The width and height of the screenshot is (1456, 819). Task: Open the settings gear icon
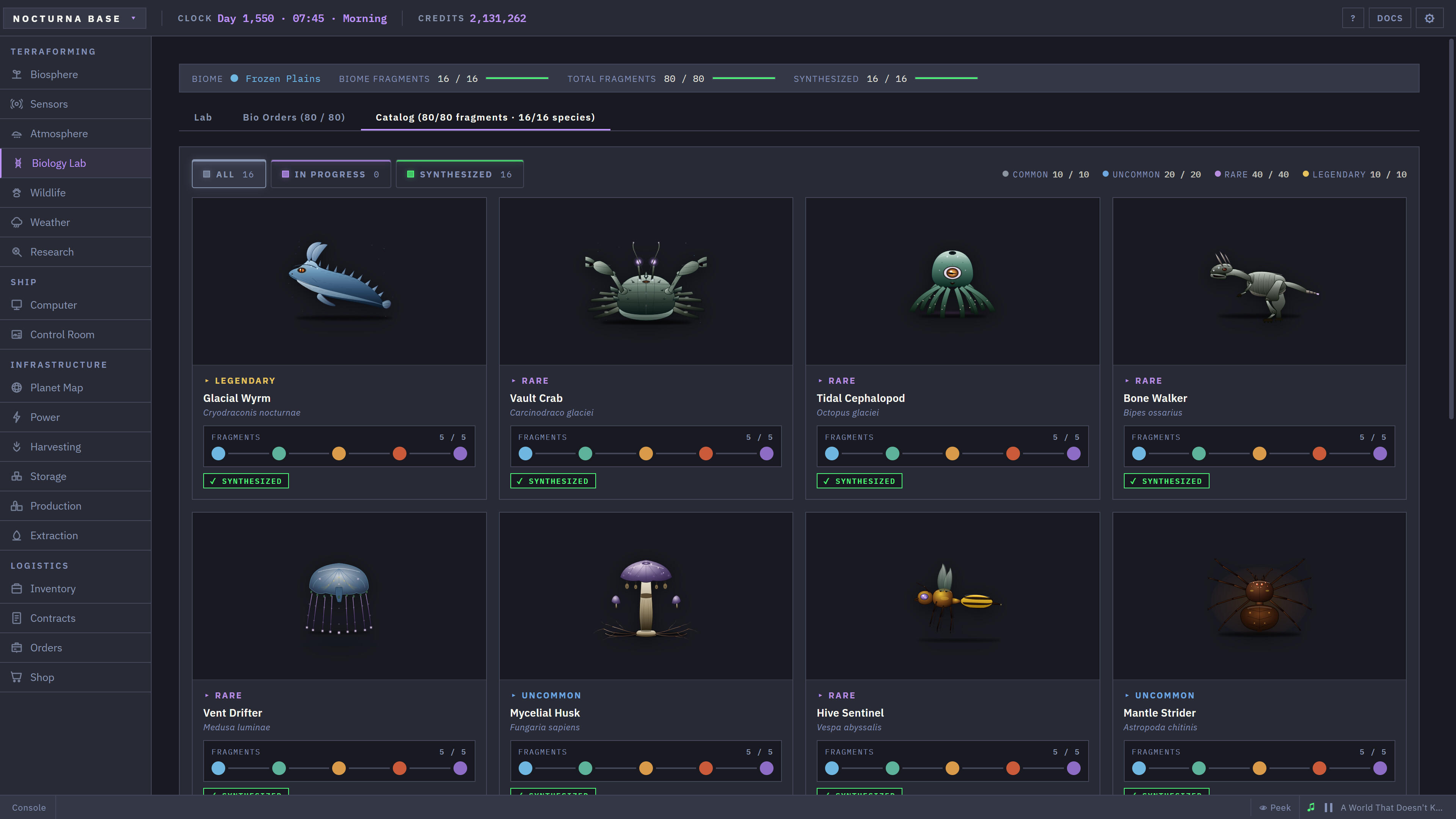(x=1429, y=18)
